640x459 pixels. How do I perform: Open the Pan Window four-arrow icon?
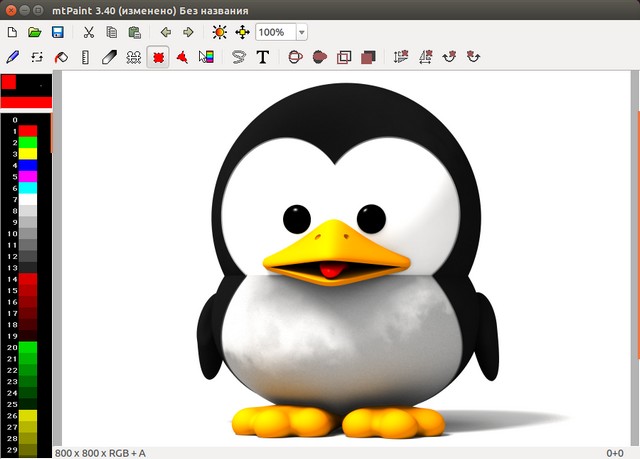coord(242,32)
